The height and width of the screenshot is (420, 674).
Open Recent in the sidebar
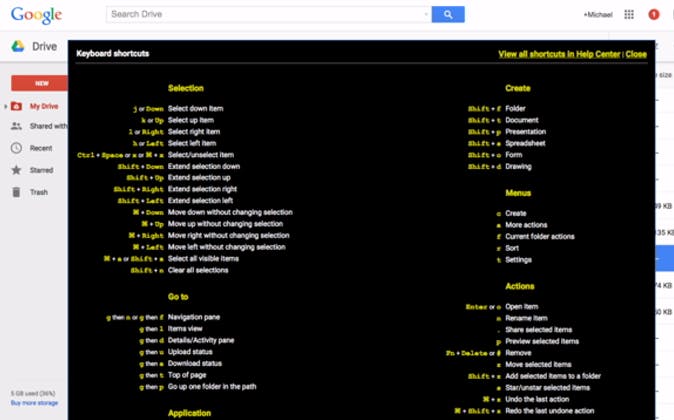point(41,148)
